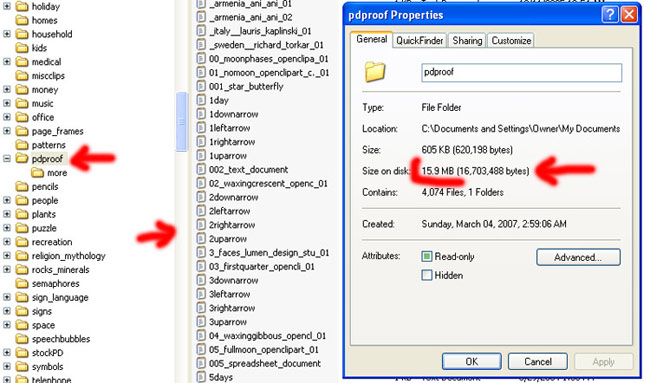
Task: Click the 1downarrow file icon
Action: (201, 114)
